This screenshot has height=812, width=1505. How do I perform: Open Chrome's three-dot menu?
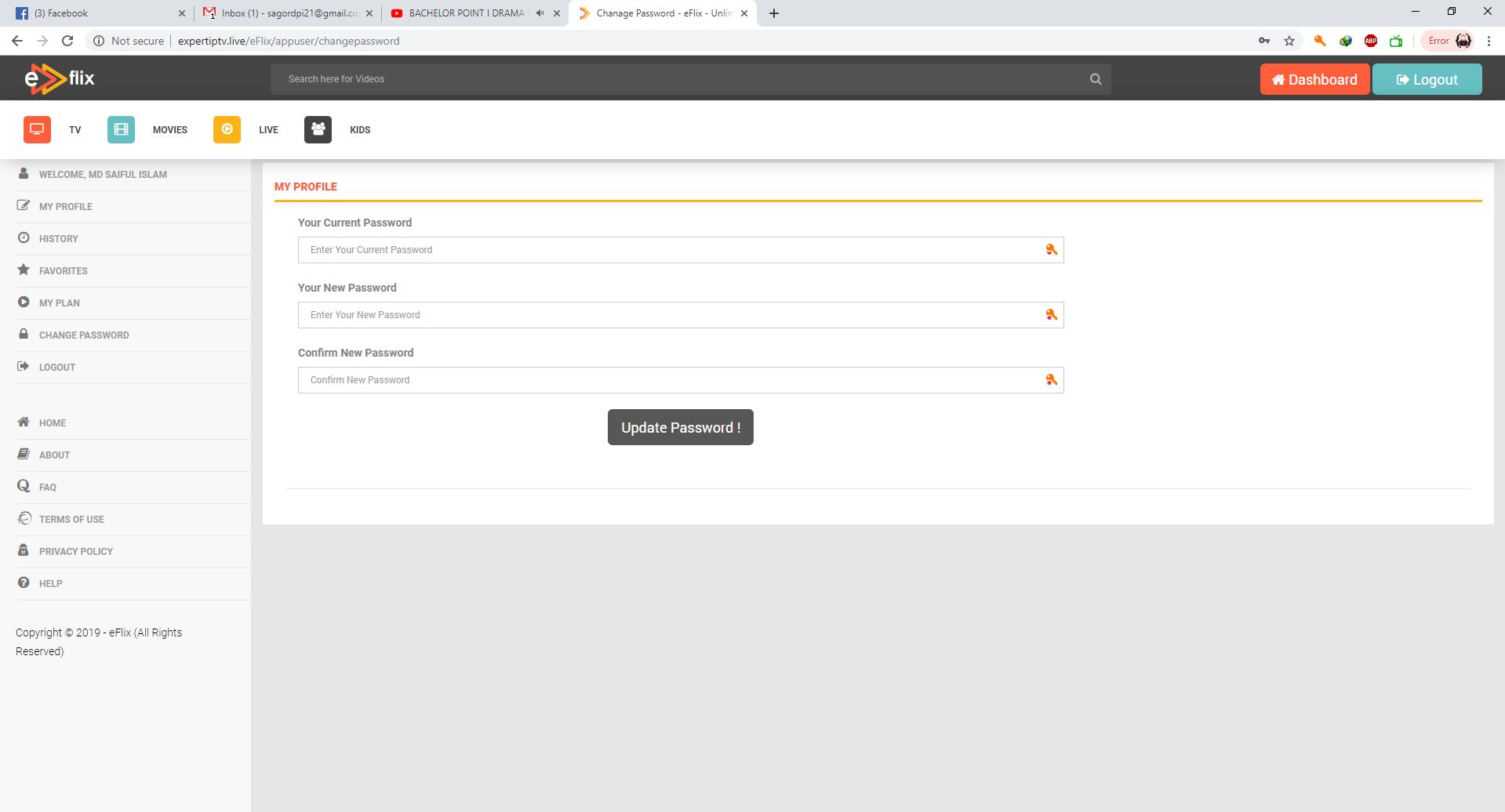pos(1489,41)
